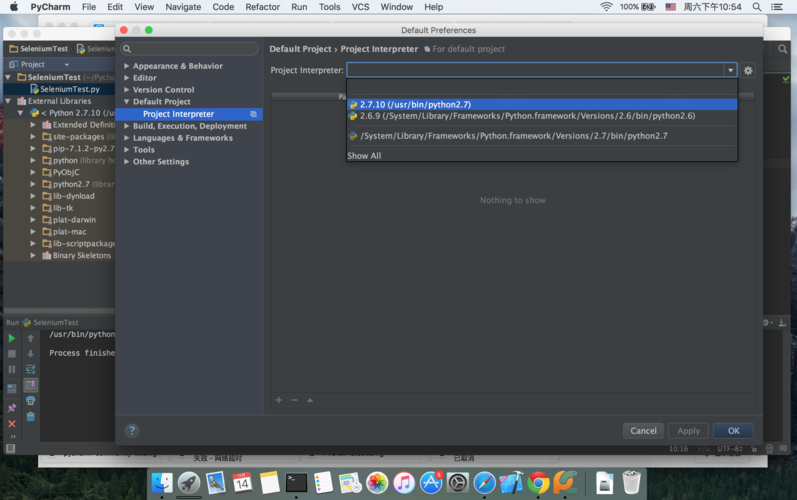This screenshot has height=500, width=797.
Task: Expand Languages & Frameworks section
Action: [x=127, y=138]
